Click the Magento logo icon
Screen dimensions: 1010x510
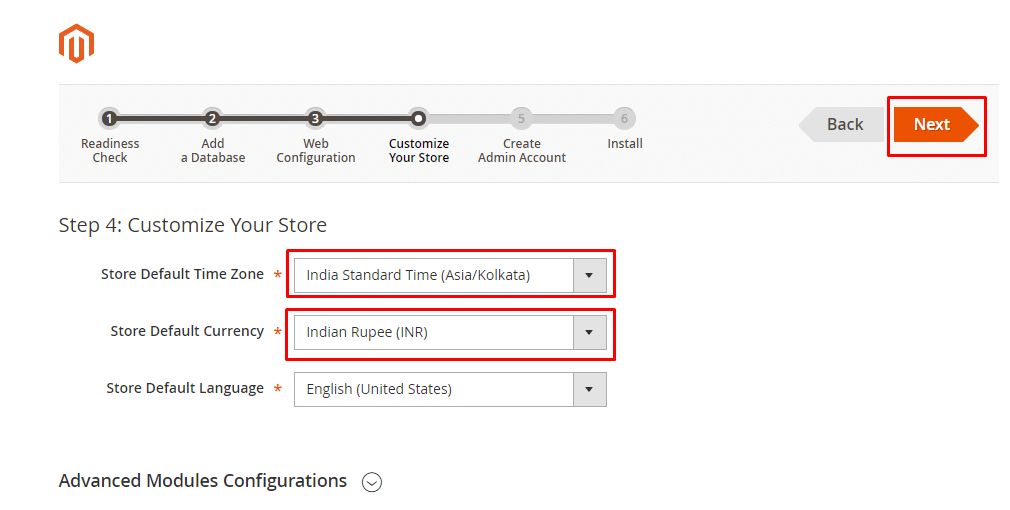click(76, 43)
